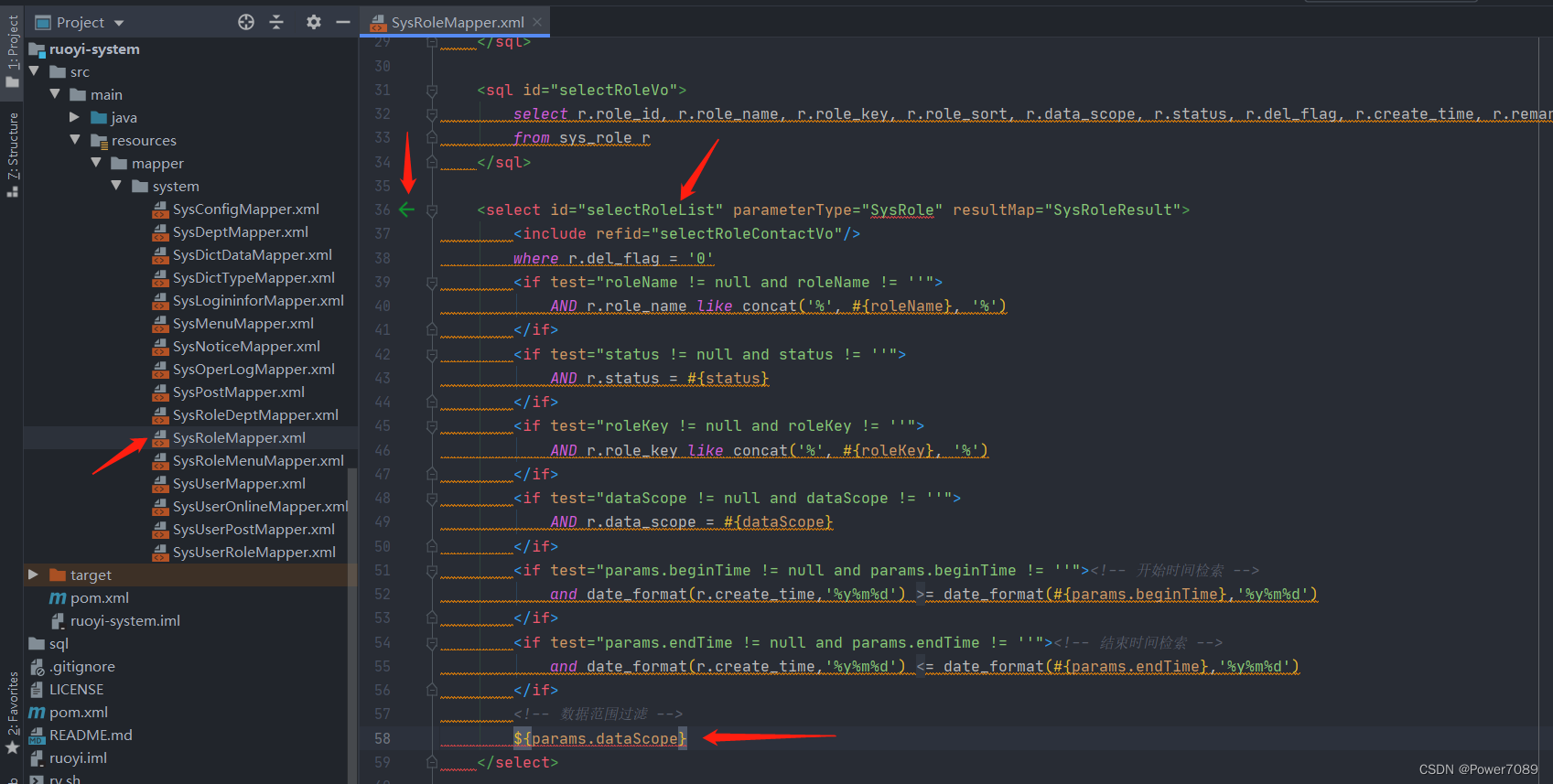Expand the target folder

point(33,575)
